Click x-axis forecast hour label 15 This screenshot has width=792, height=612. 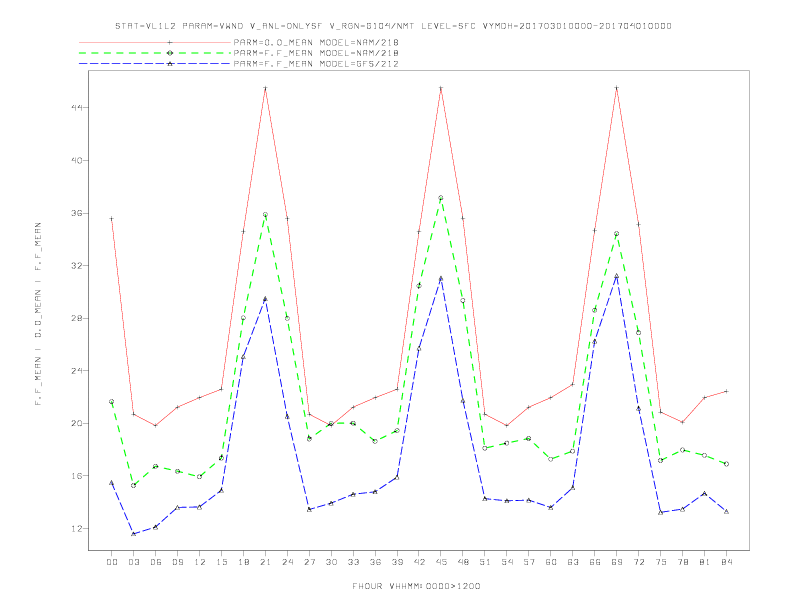[x=221, y=562]
